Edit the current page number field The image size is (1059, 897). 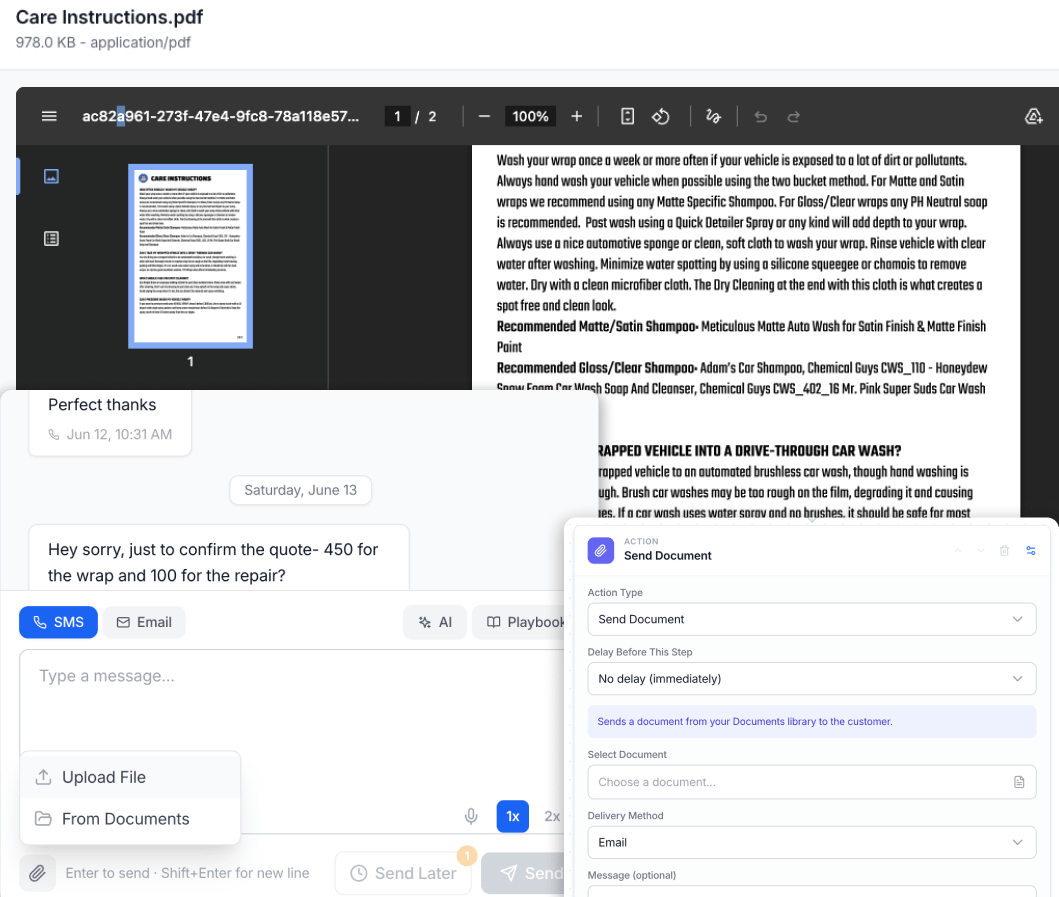tap(397, 116)
